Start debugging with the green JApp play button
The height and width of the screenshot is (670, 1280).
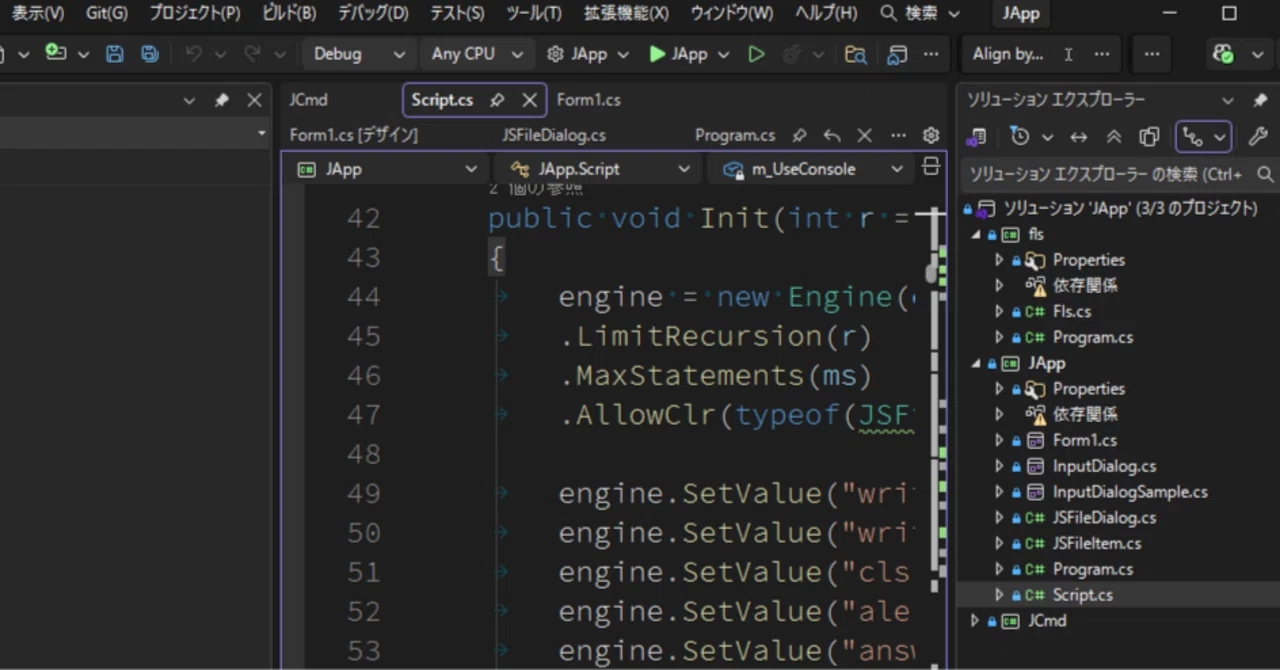point(678,54)
